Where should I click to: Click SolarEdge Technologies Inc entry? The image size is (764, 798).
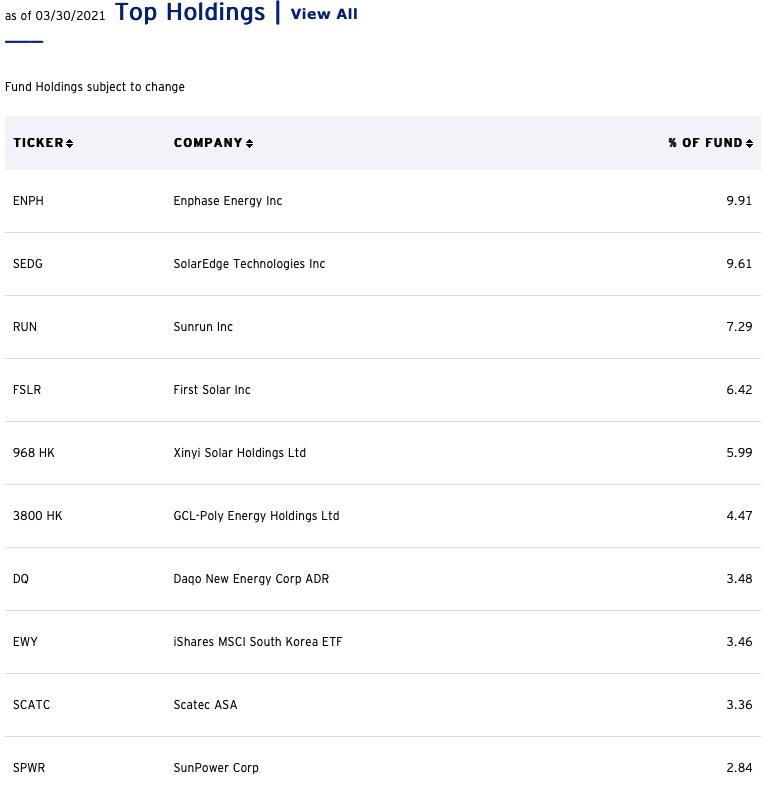point(249,264)
